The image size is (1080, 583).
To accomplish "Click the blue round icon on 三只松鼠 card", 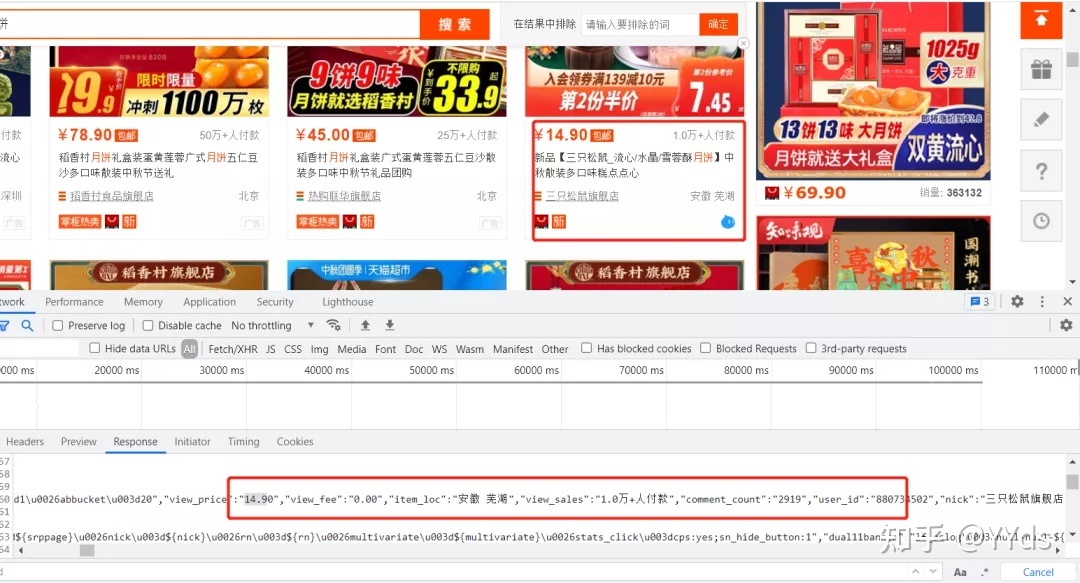I will pos(727,222).
